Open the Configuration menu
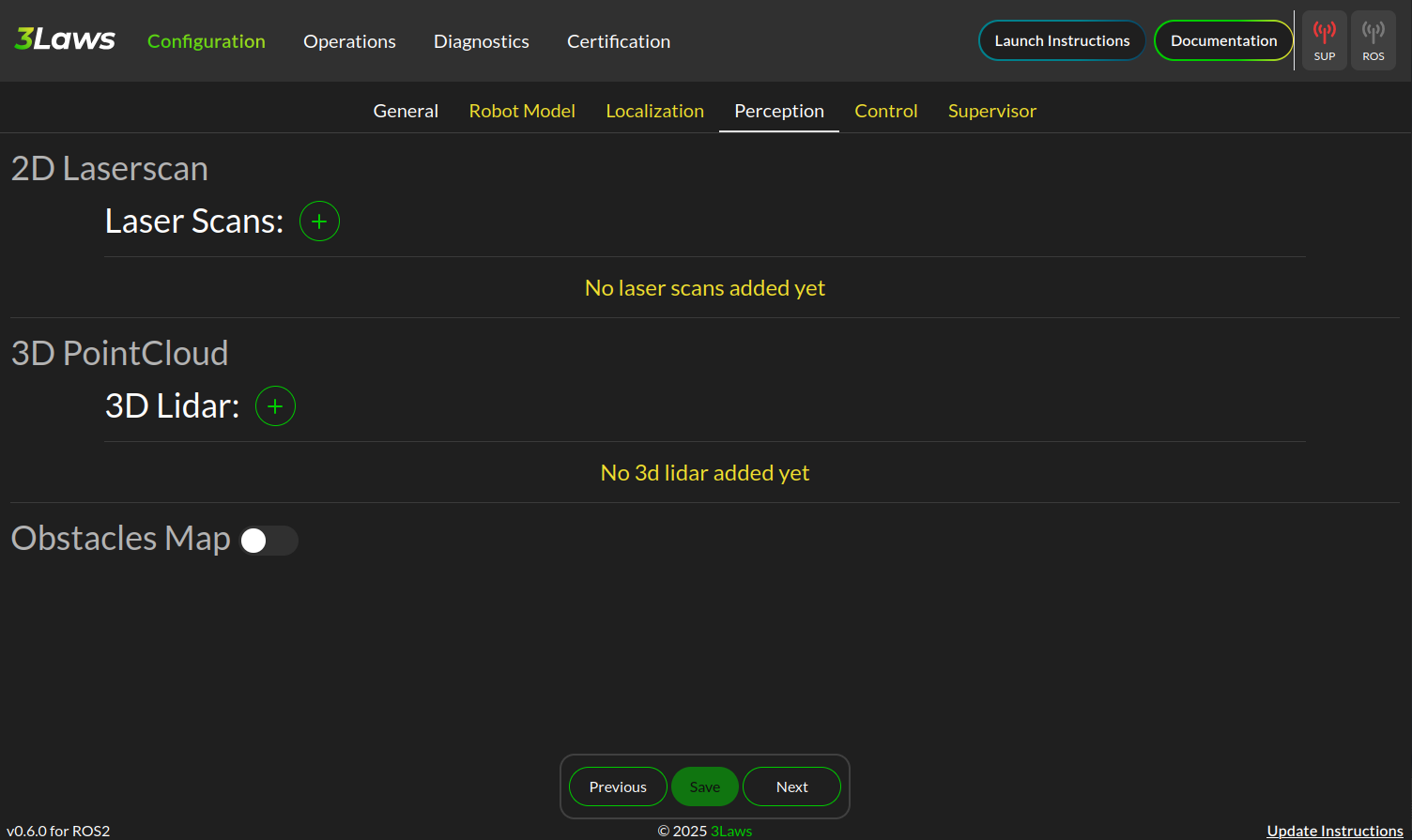1412x840 pixels. click(207, 41)
